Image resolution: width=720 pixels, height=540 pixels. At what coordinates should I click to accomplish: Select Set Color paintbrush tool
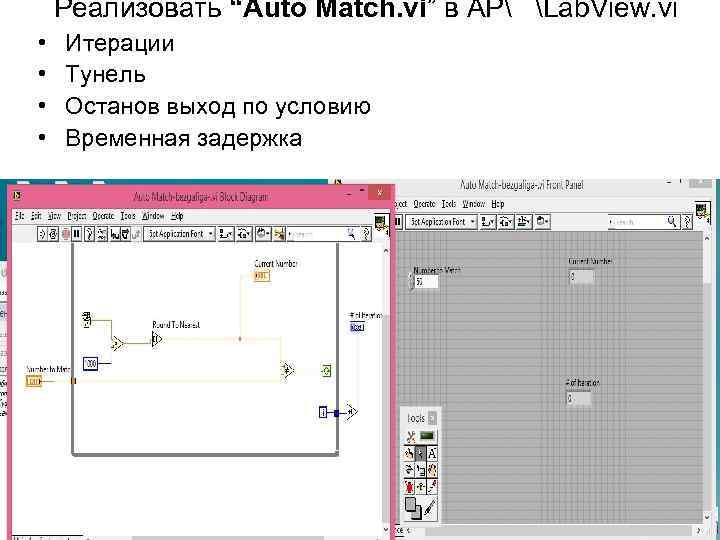[430, 508]
